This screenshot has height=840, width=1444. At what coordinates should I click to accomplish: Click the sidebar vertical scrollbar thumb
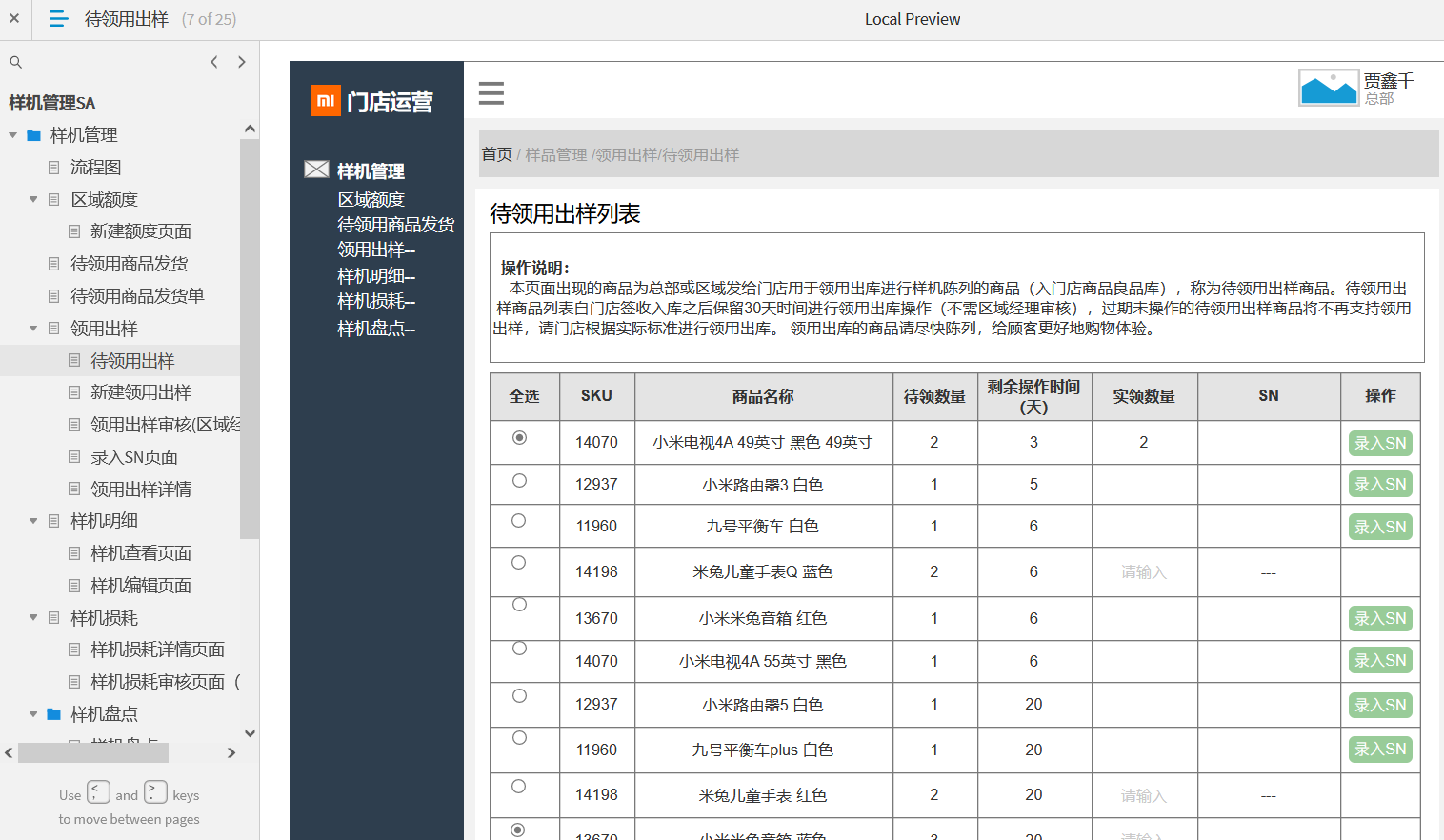[x=250, y=338]
